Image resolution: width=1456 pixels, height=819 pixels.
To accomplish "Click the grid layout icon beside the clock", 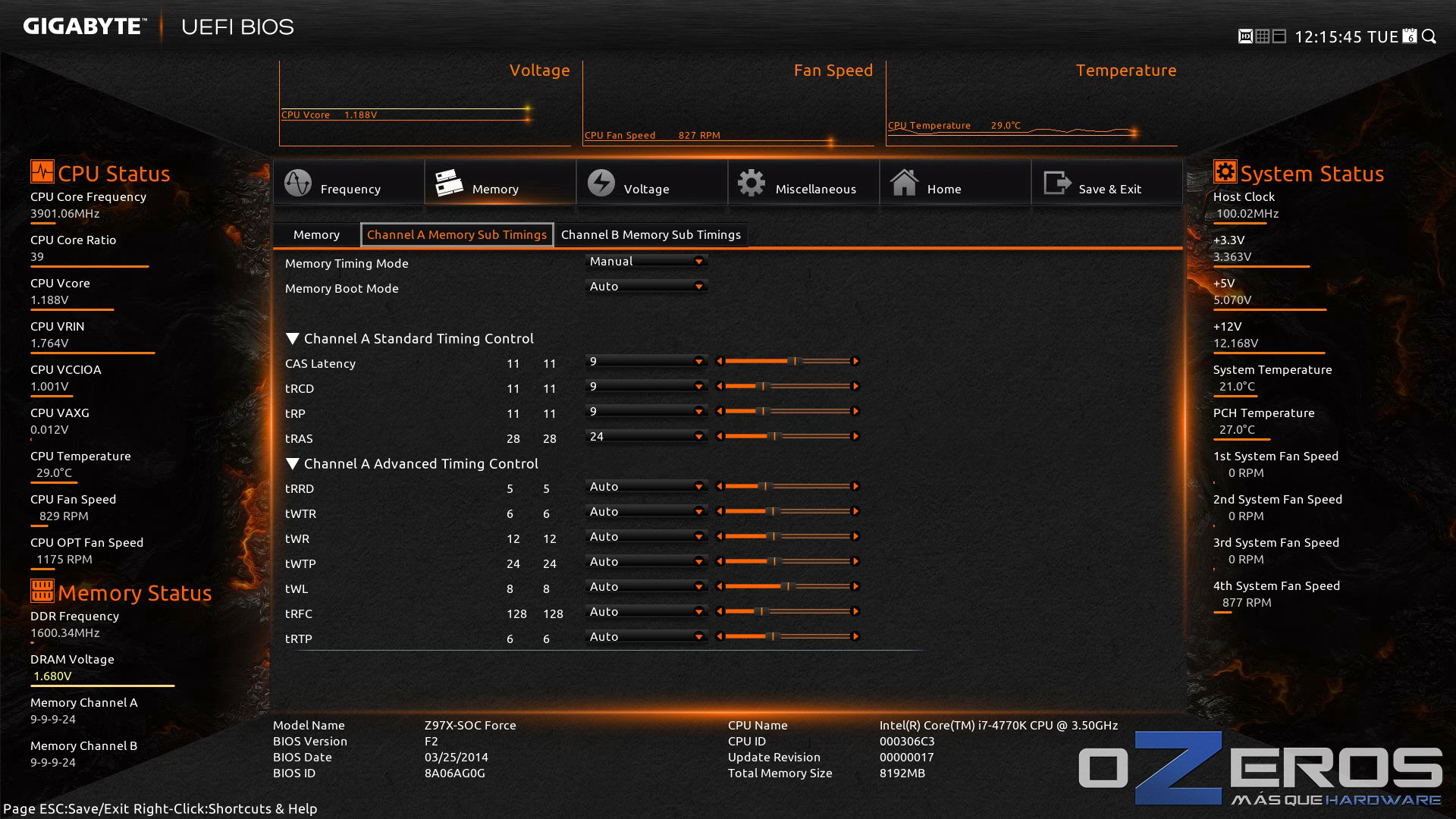I will 1263,36.
